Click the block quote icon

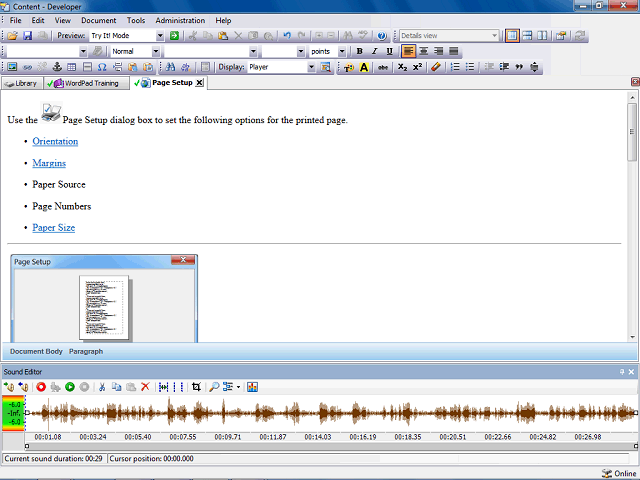pyautogui.click(x=519, y=67)
